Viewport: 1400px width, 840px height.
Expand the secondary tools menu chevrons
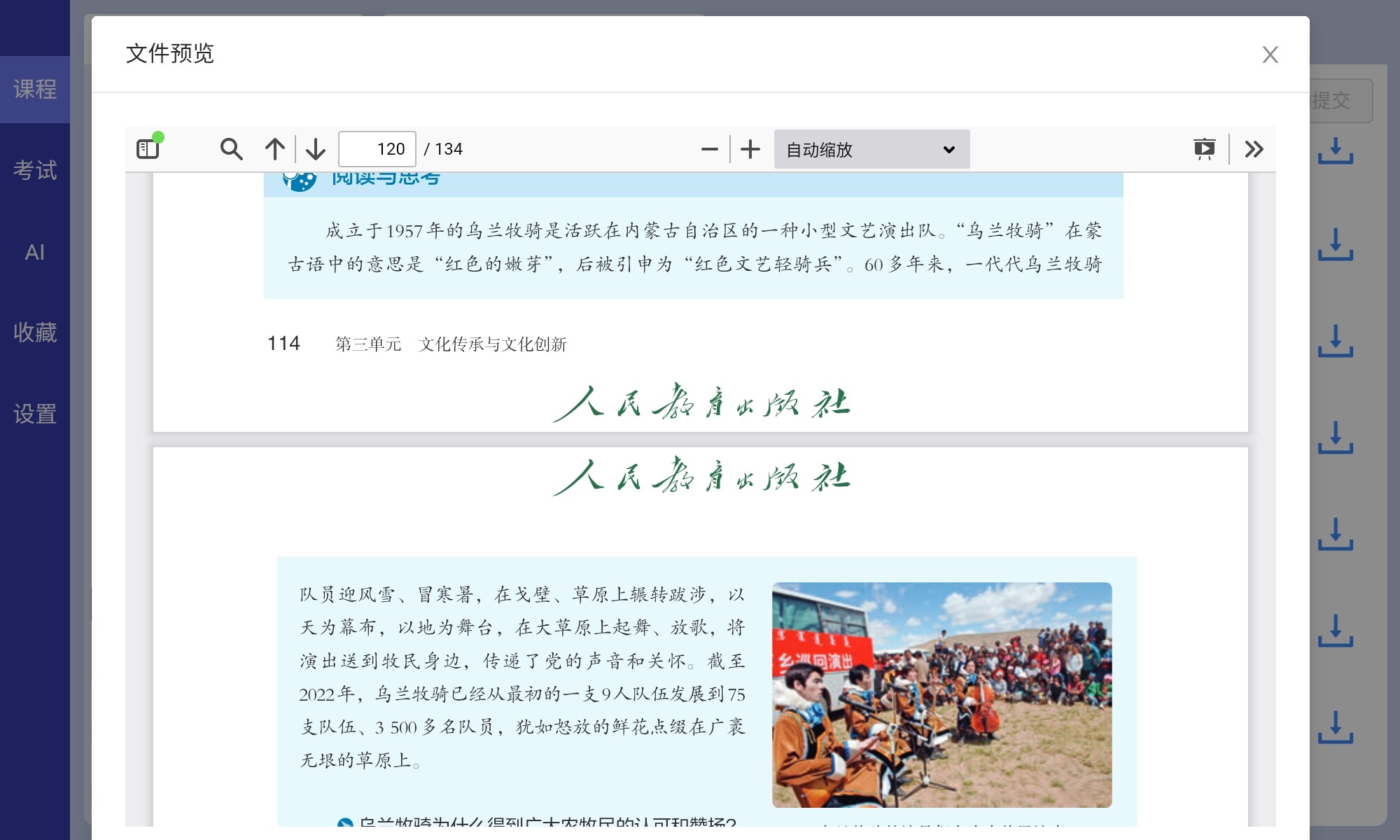[1254, 149]
